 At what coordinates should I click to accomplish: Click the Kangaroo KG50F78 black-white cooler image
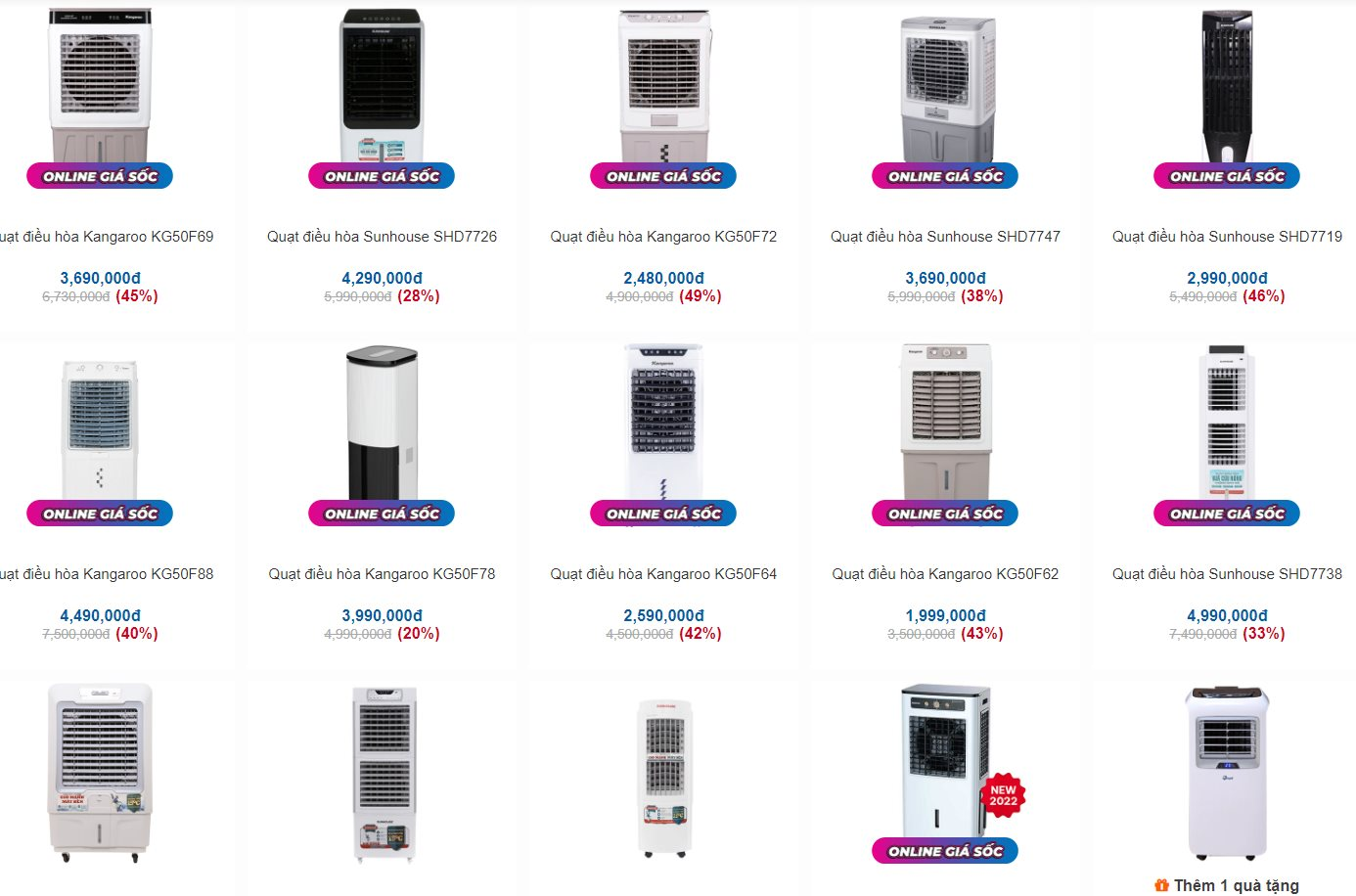point(382,424)
